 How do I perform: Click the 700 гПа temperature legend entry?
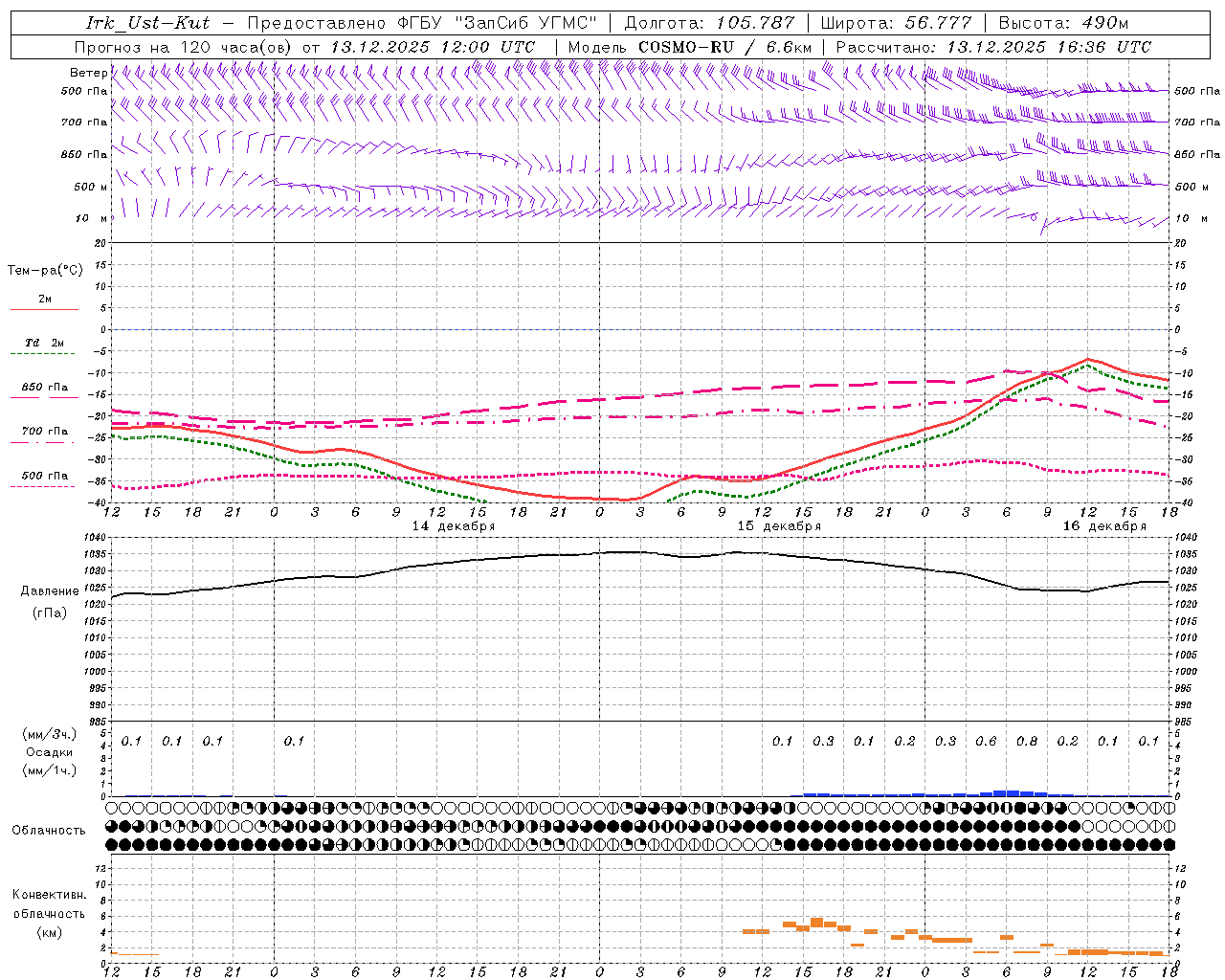click(45, 431)
